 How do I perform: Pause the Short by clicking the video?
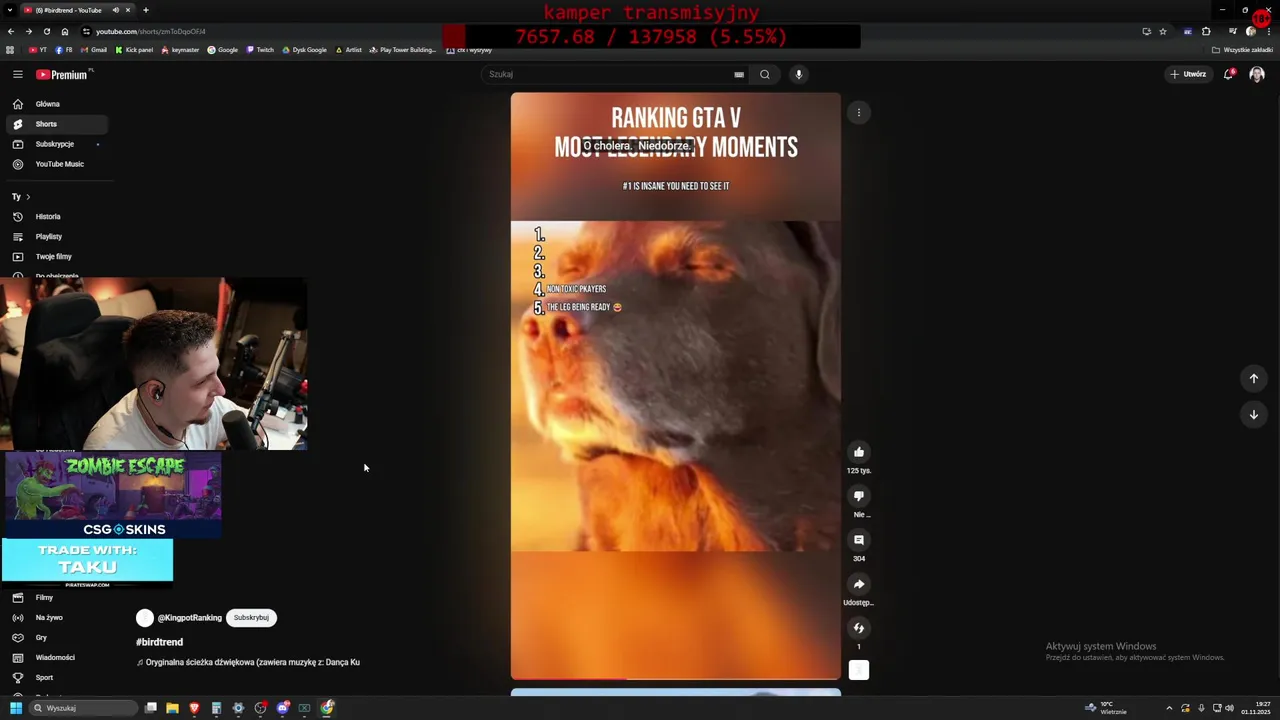pyautogui.click(x=676, y=386)
